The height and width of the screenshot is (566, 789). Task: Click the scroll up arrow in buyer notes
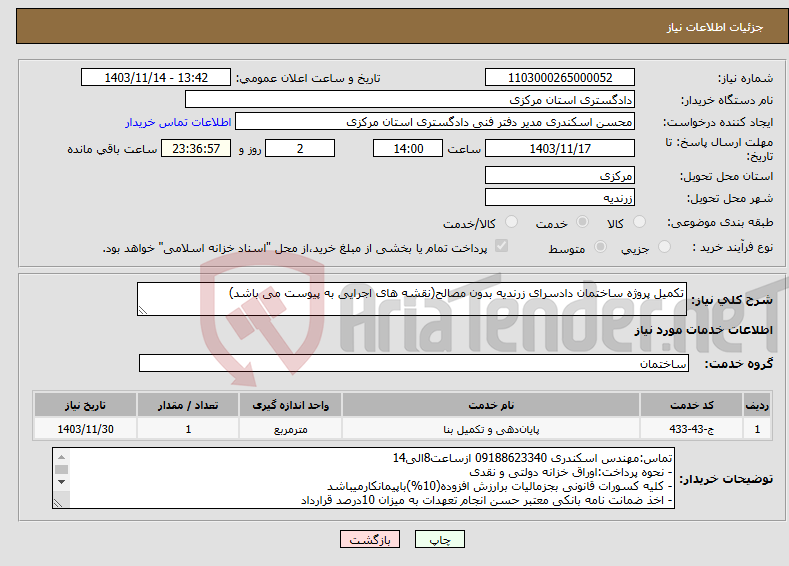pyautogui.click(x=61, y=457)
